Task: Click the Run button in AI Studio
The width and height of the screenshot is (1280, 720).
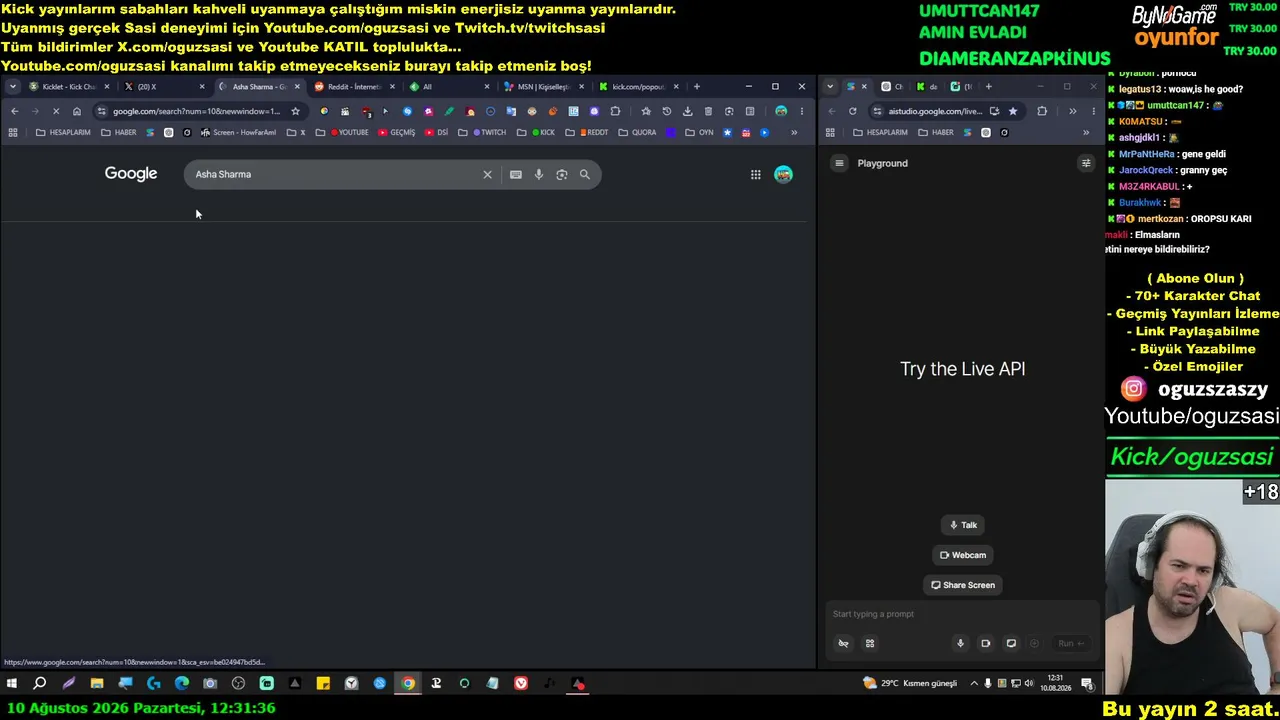Action: [1070, 643]
